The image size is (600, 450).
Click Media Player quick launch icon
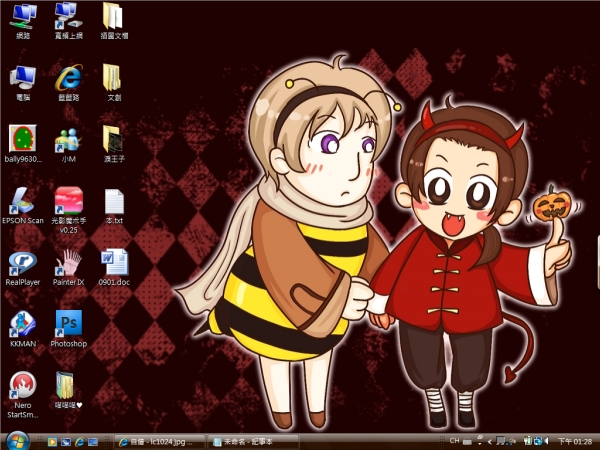tap(52, 442)
